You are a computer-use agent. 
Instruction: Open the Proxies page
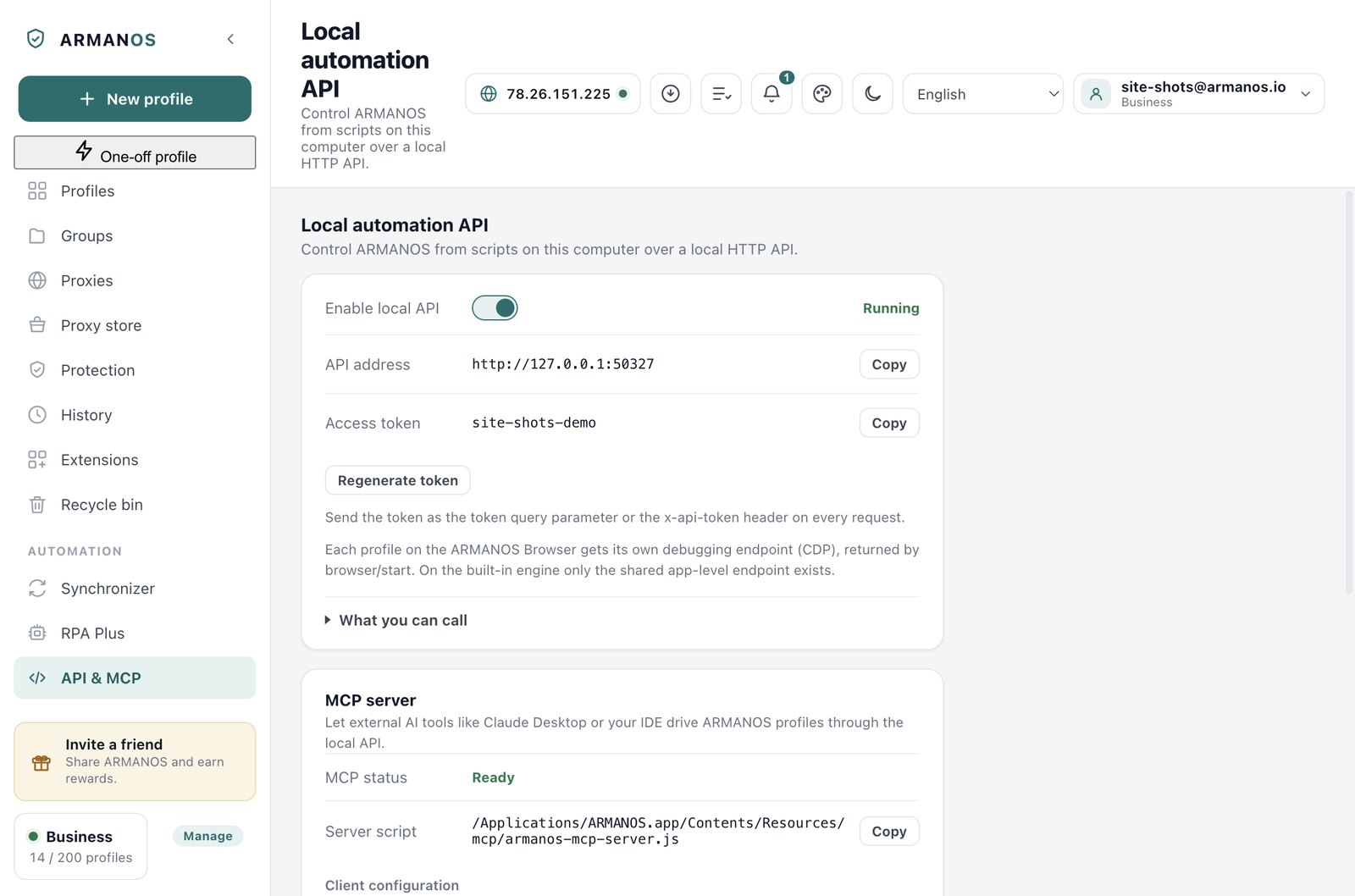[x=135, y=280]
